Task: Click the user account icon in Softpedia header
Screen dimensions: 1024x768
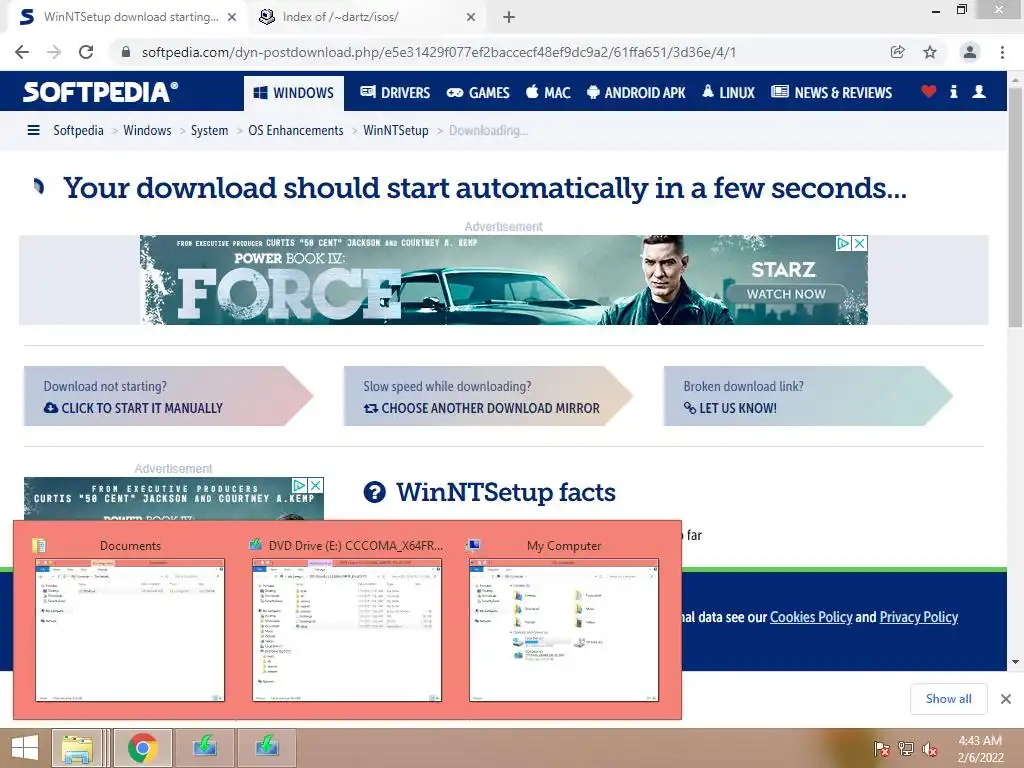Action: 979,91
